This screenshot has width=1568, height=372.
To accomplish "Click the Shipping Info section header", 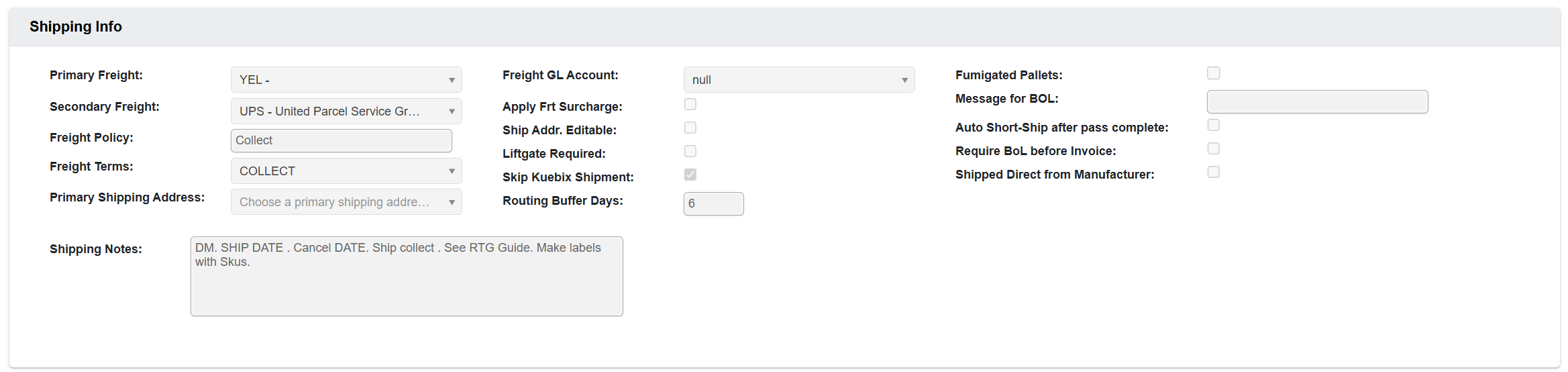I will [x=76, y=27].
